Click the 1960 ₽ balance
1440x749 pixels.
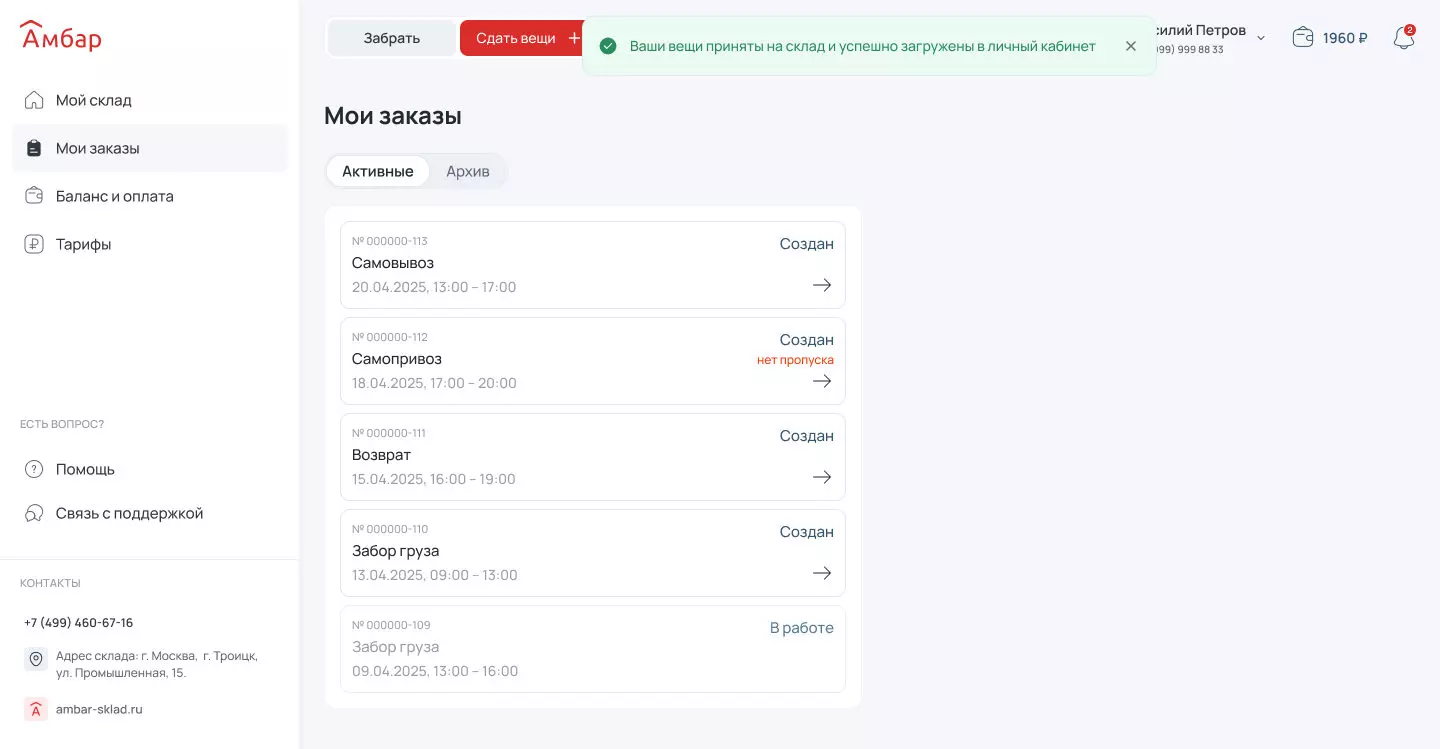tap(1345, 38)
